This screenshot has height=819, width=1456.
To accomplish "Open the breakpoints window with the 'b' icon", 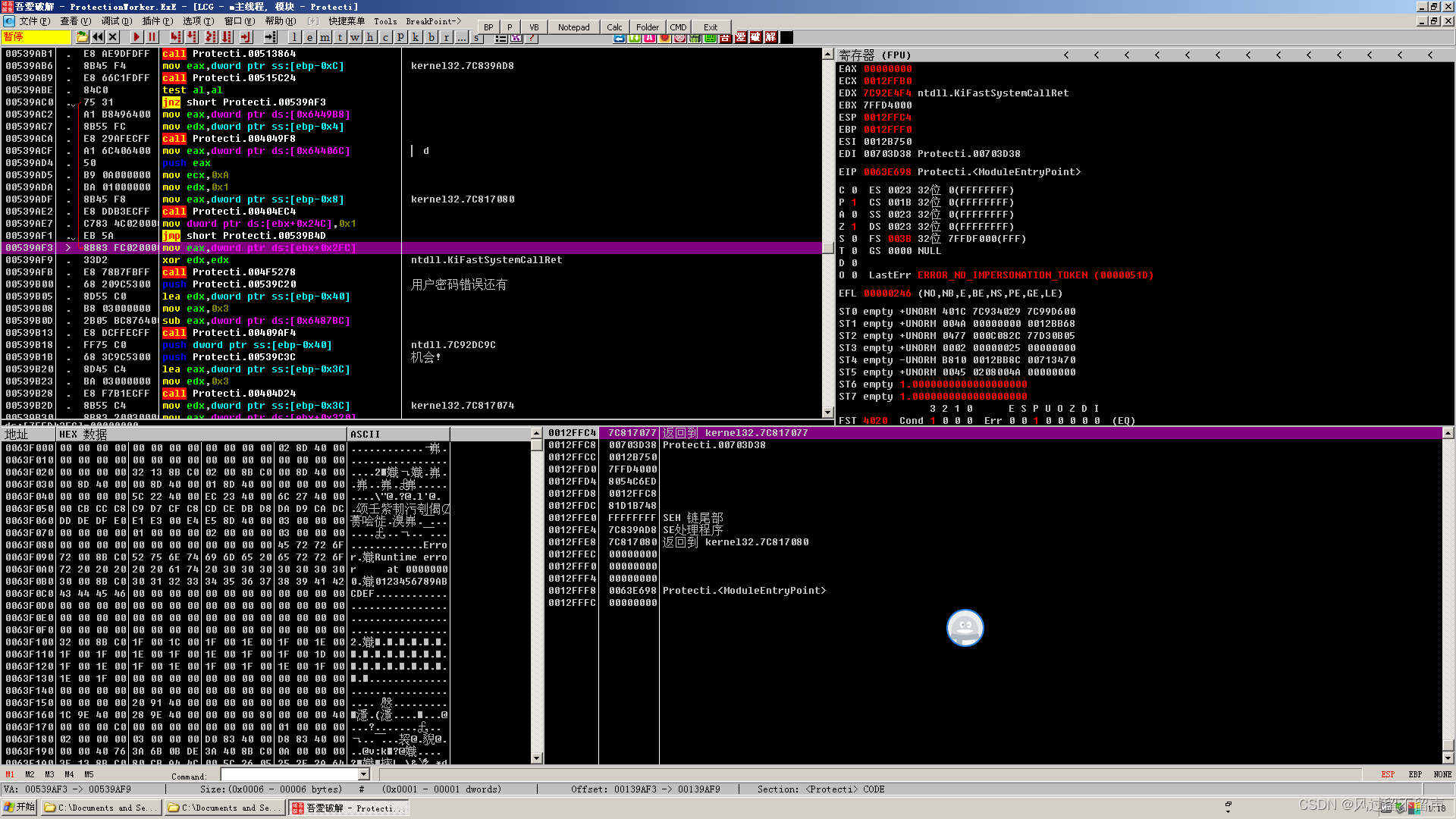I will (431, 37).
